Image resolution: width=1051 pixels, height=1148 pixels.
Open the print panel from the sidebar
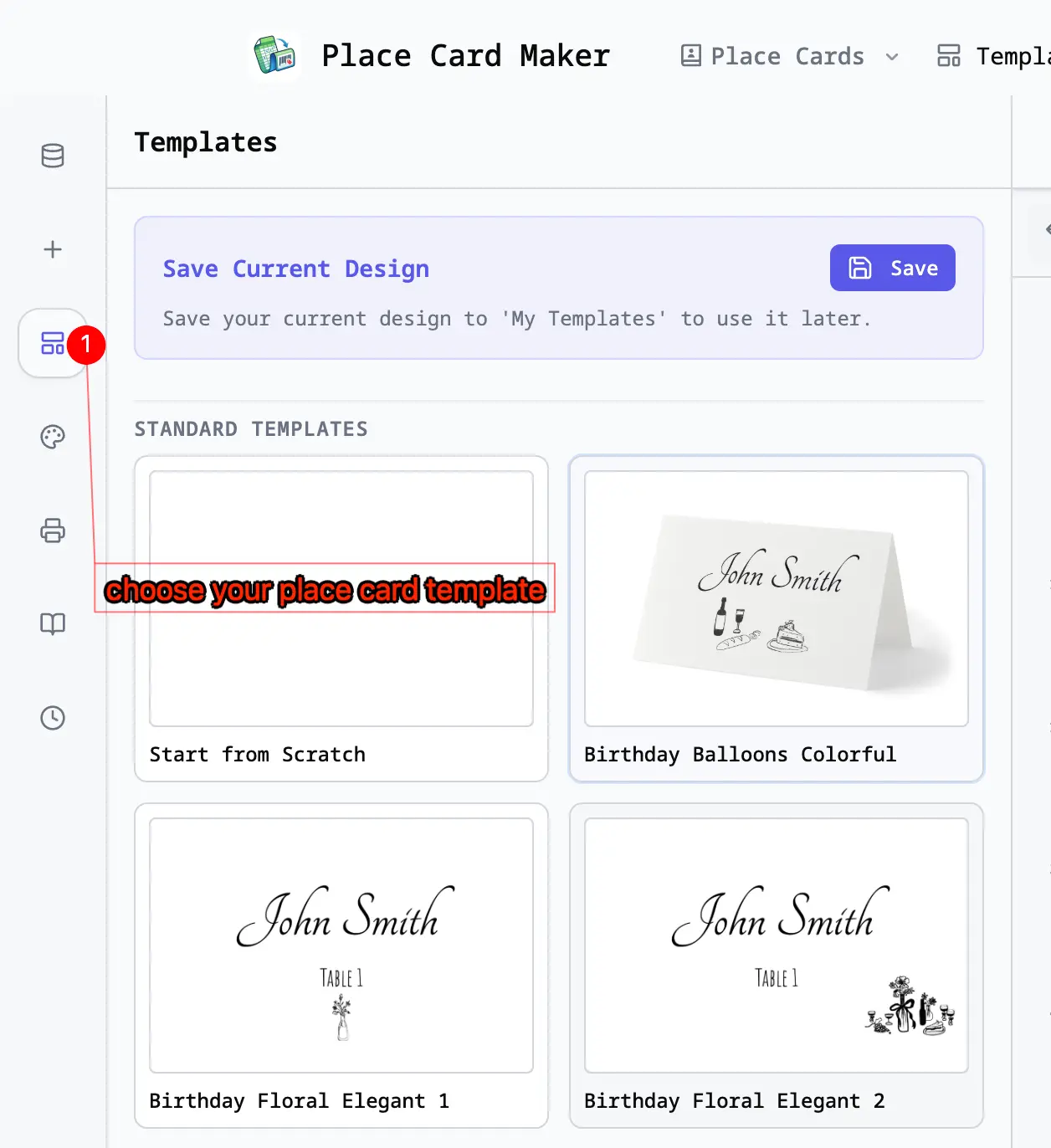pos(53,530)
